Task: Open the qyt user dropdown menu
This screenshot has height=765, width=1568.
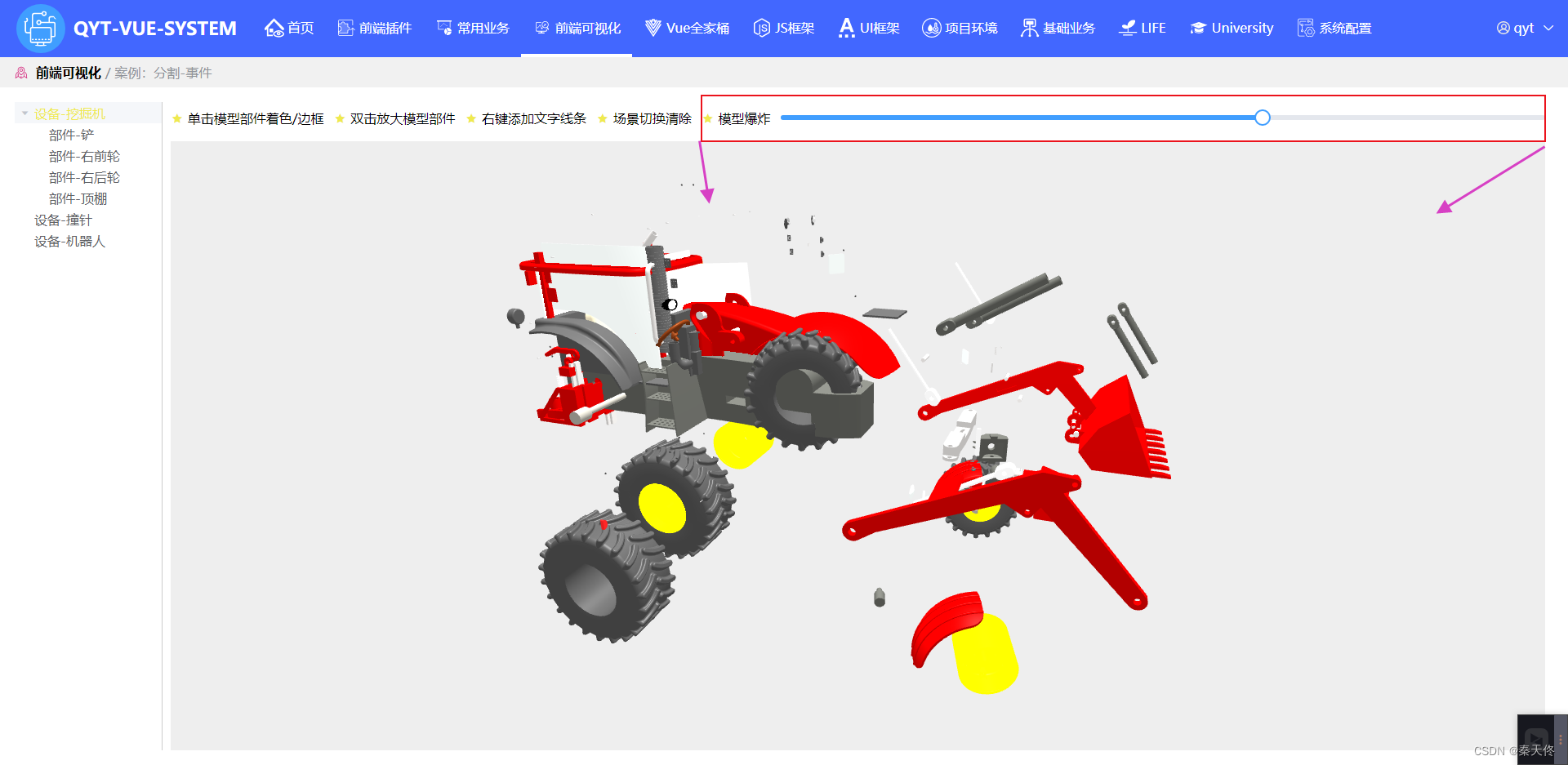Action: (x=1524, y=27)
